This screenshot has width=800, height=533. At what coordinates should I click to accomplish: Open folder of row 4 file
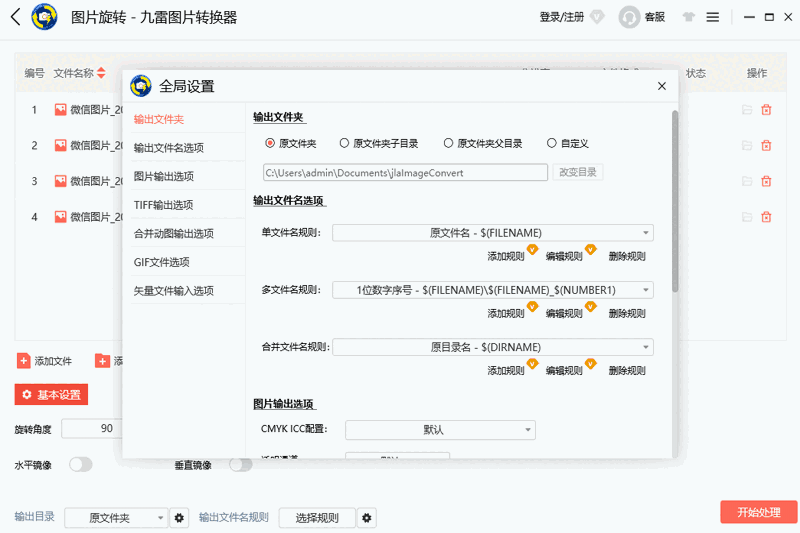pyautogui.click(x=747, y=217)
